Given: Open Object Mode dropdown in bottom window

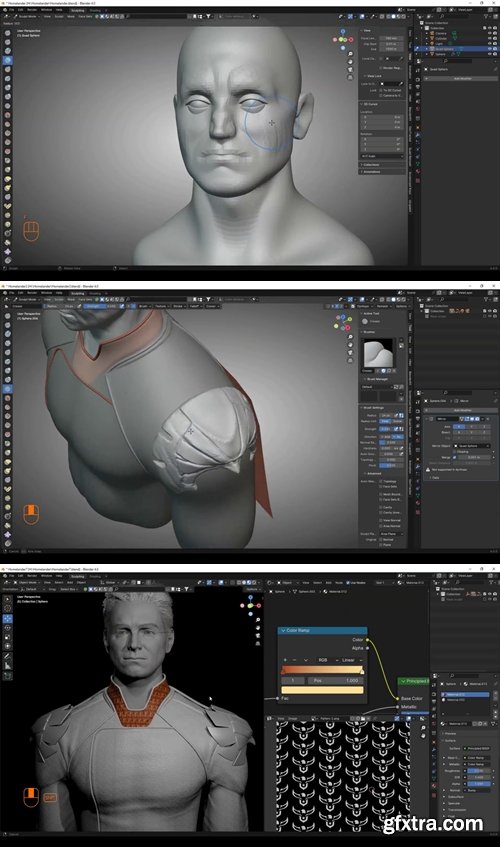Looking at the screenshot, I should point(28,583).
